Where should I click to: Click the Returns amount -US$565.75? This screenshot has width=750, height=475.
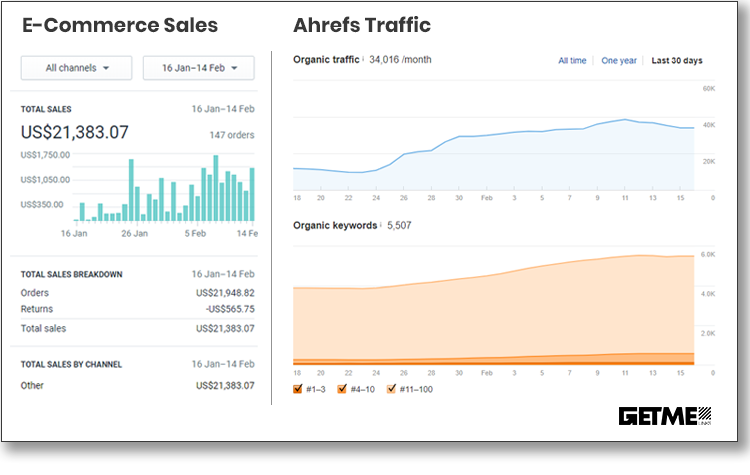tap(230, 309)
